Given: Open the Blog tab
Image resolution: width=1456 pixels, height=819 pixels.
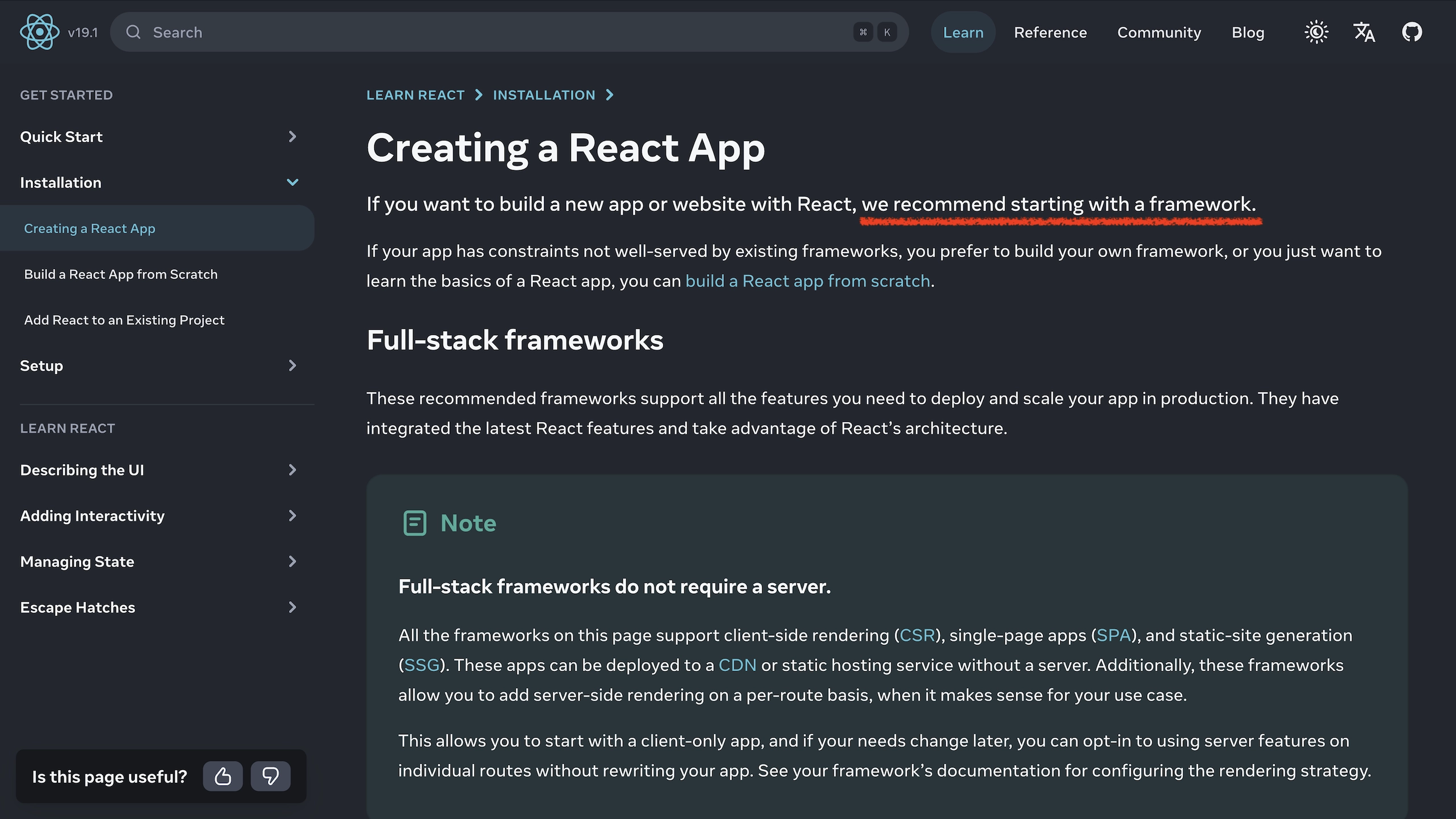Looking at the screenshot, I should tap(1248, 32).
